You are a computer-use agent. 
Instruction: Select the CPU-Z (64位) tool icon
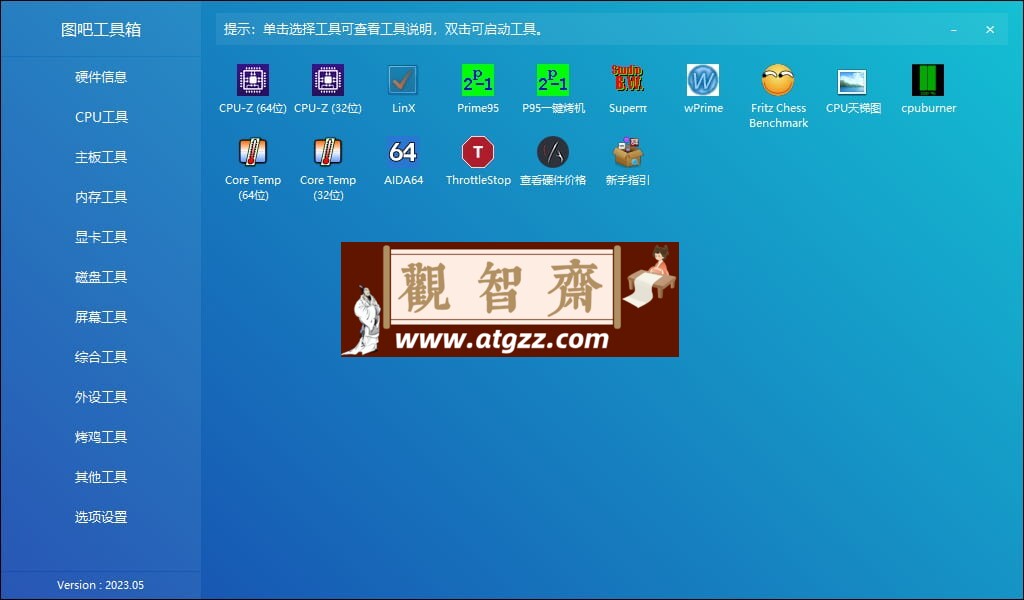coord(253,80)
